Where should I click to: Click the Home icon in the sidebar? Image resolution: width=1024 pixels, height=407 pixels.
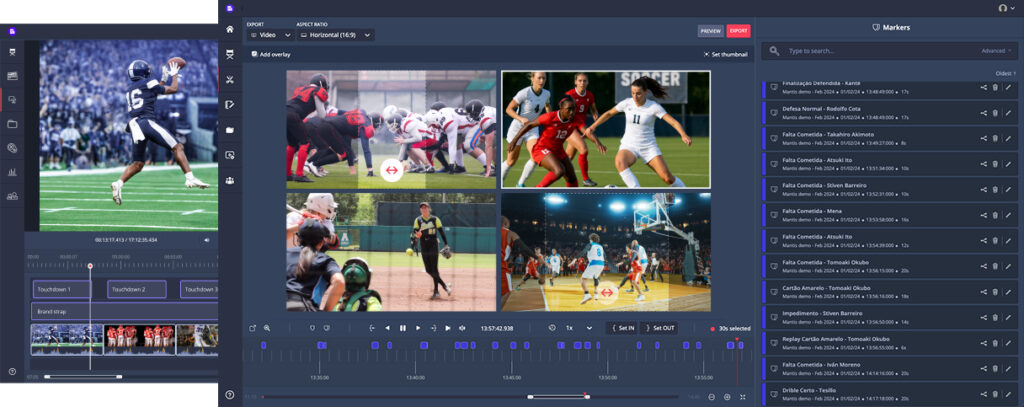[230, 29]
